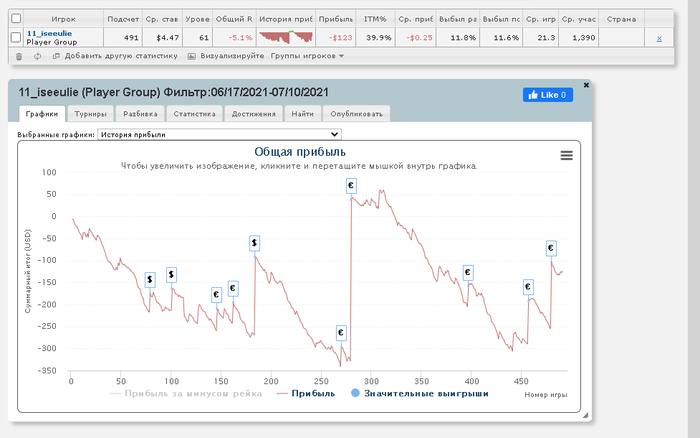The image size is (700, 438).
Task: Sort by the 'Страна' column header
Action: [x=621, y=19]
